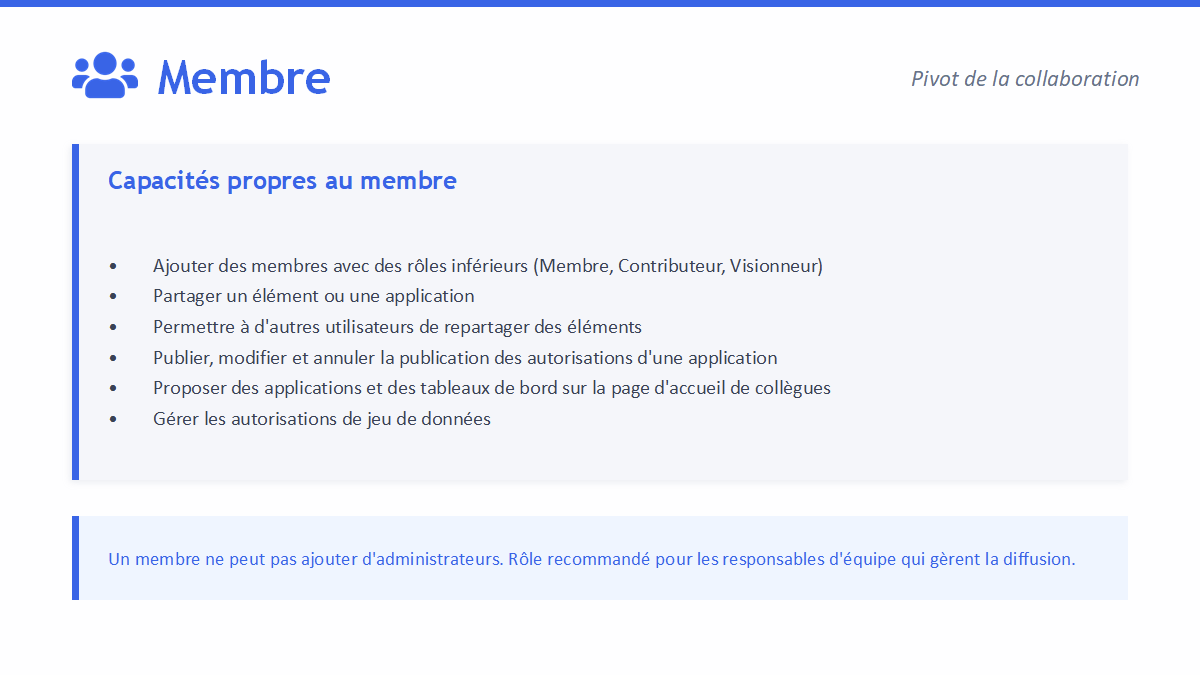Click the bullet point before "Partager un élément"
Image resolution: width=1200 pixels, height=675 pixels.
coord(113,297)
